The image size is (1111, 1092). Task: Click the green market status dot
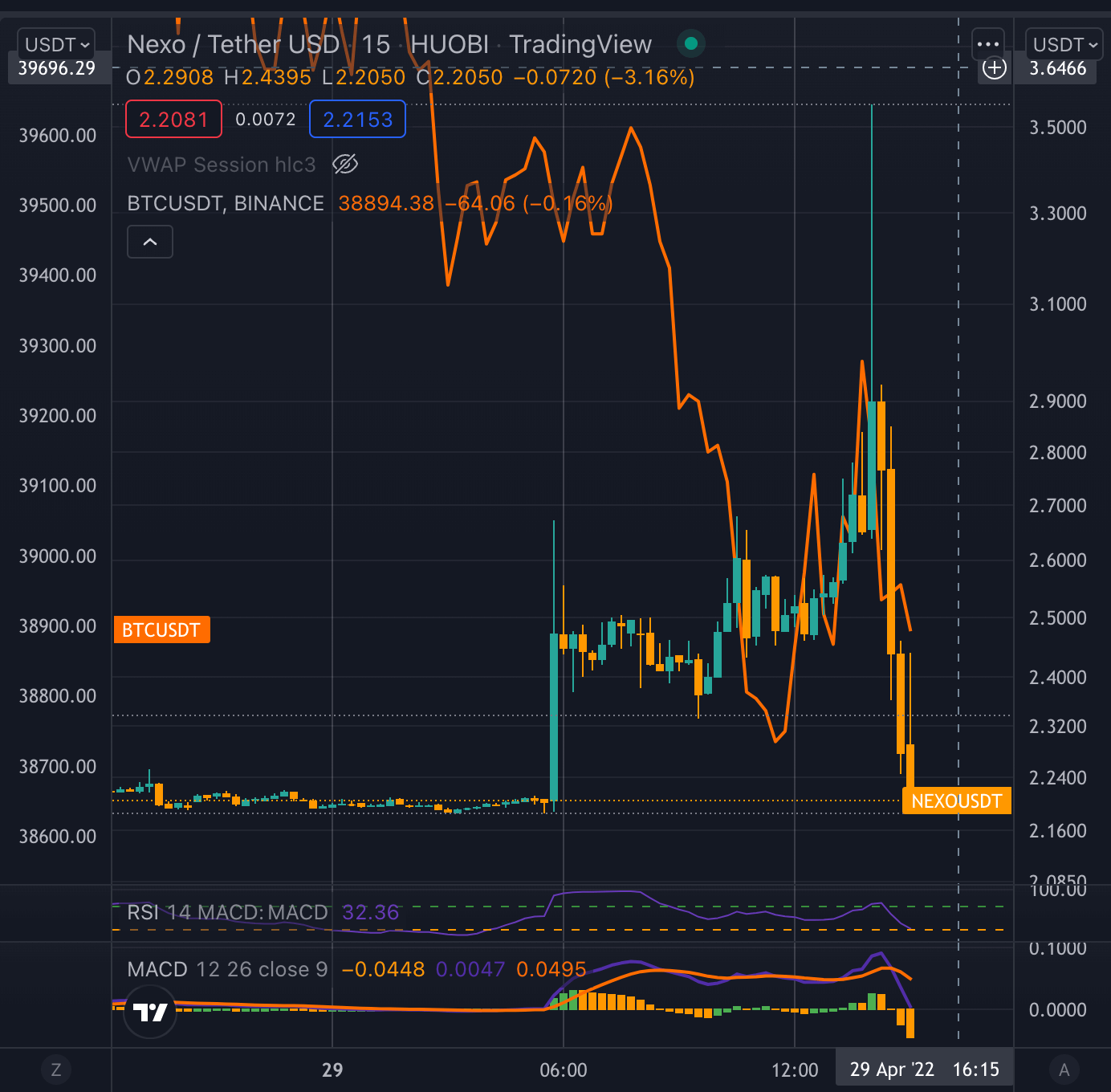point(691,44)
